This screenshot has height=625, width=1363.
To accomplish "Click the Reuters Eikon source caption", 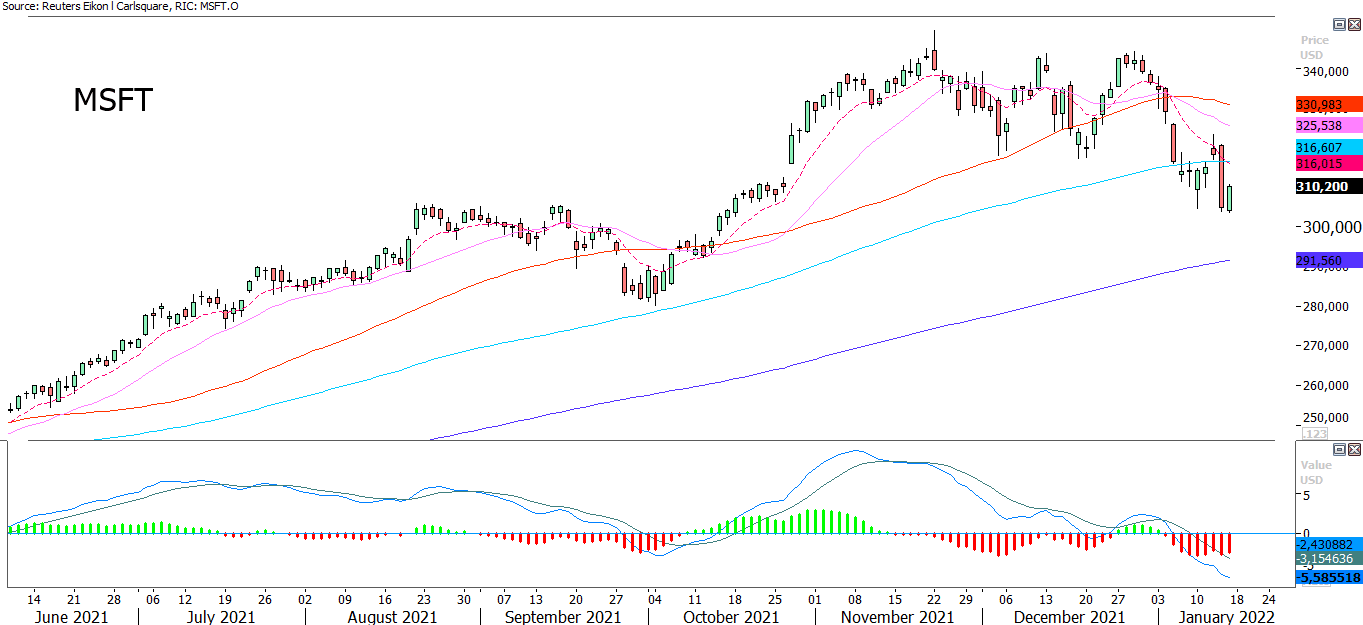I will (x=120, y=6).
